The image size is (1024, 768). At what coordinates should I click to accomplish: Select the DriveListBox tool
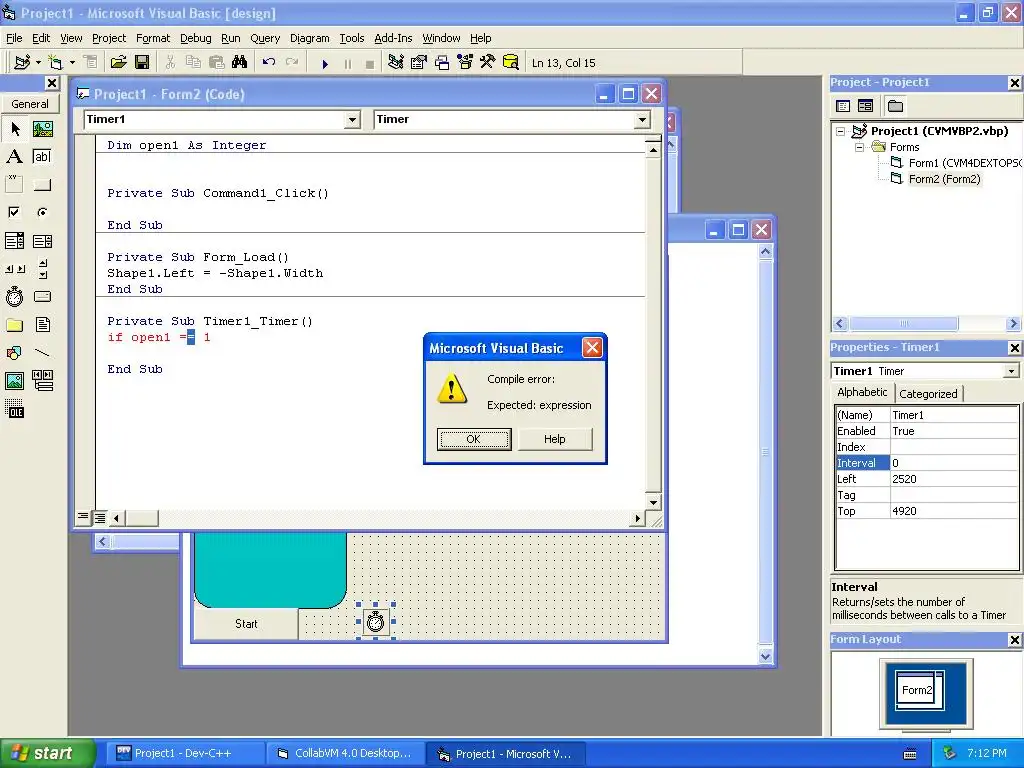click(x=42, y=296)
